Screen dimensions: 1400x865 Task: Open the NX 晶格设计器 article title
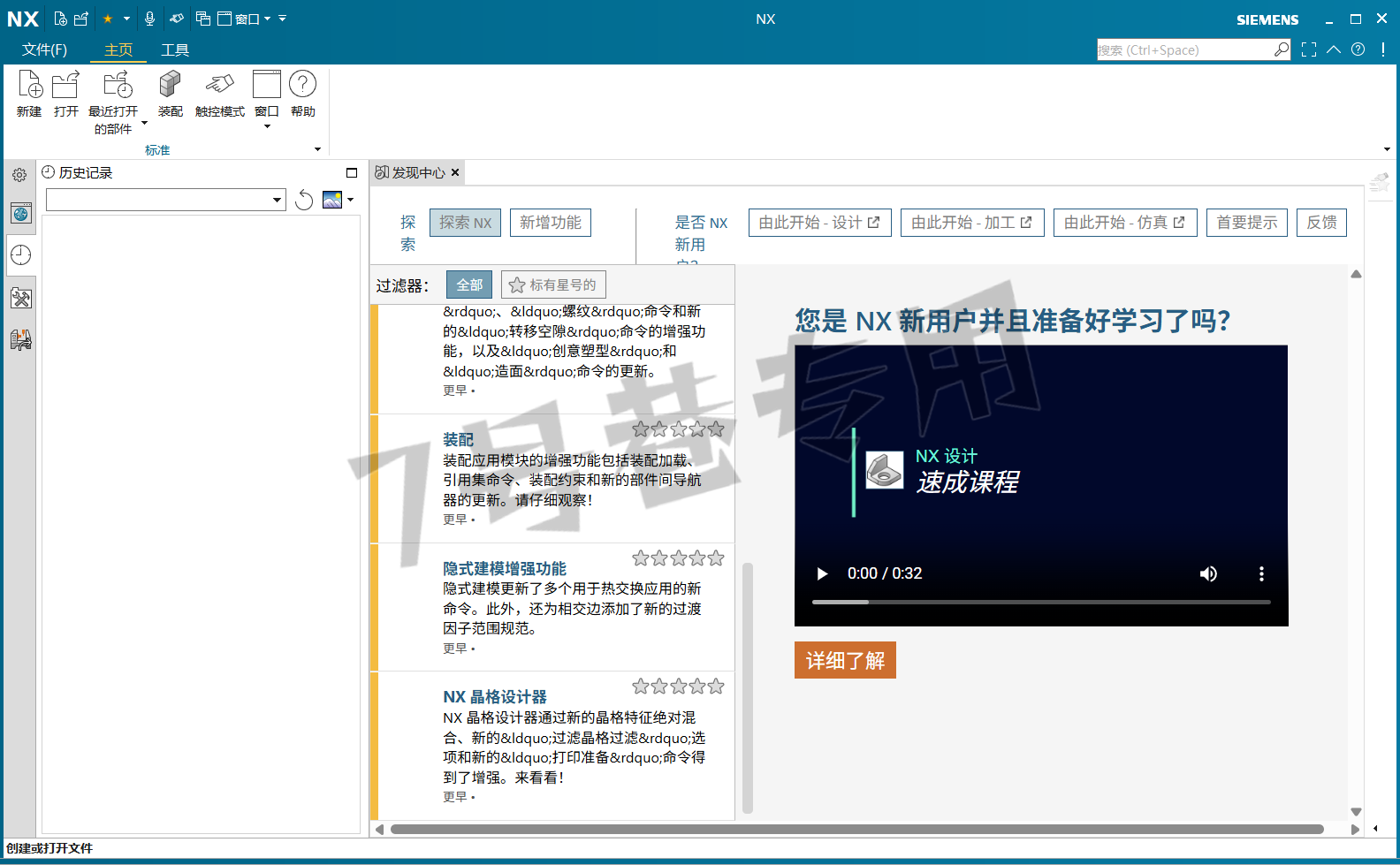pyautogui.click(x=495, y=697)
